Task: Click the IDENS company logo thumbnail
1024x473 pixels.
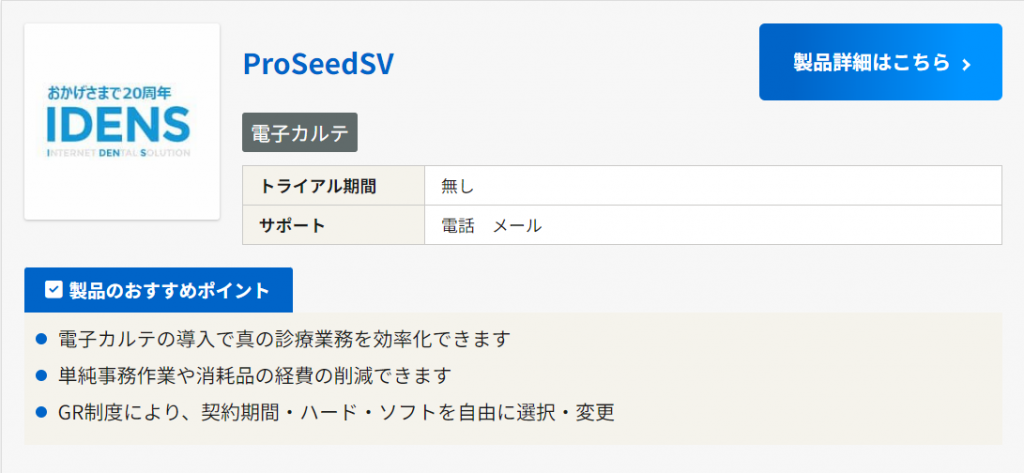Action: pos(121,123)
